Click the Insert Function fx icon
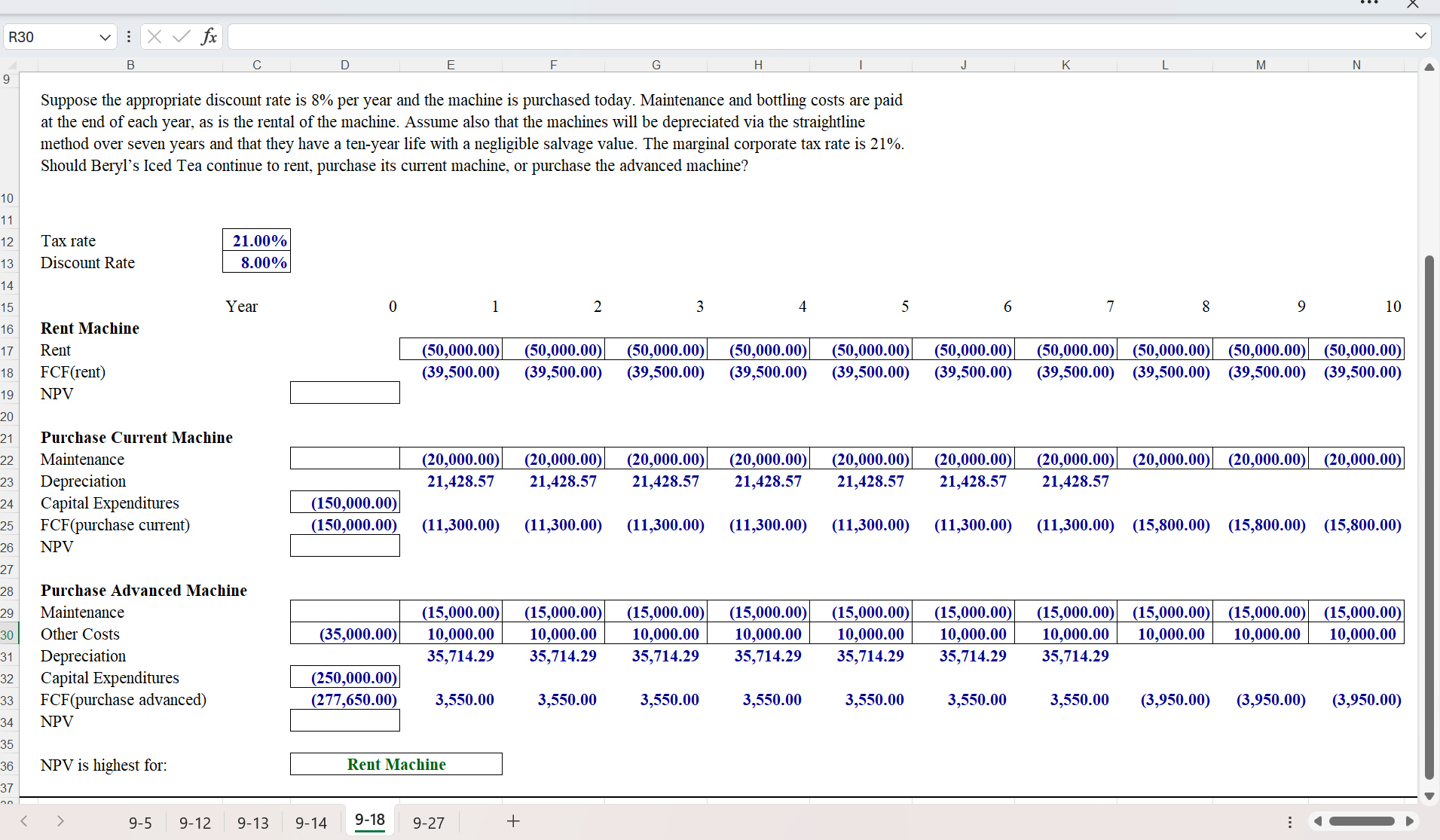The width and height of the screenshot is (1440, 840). coord(209,36)
